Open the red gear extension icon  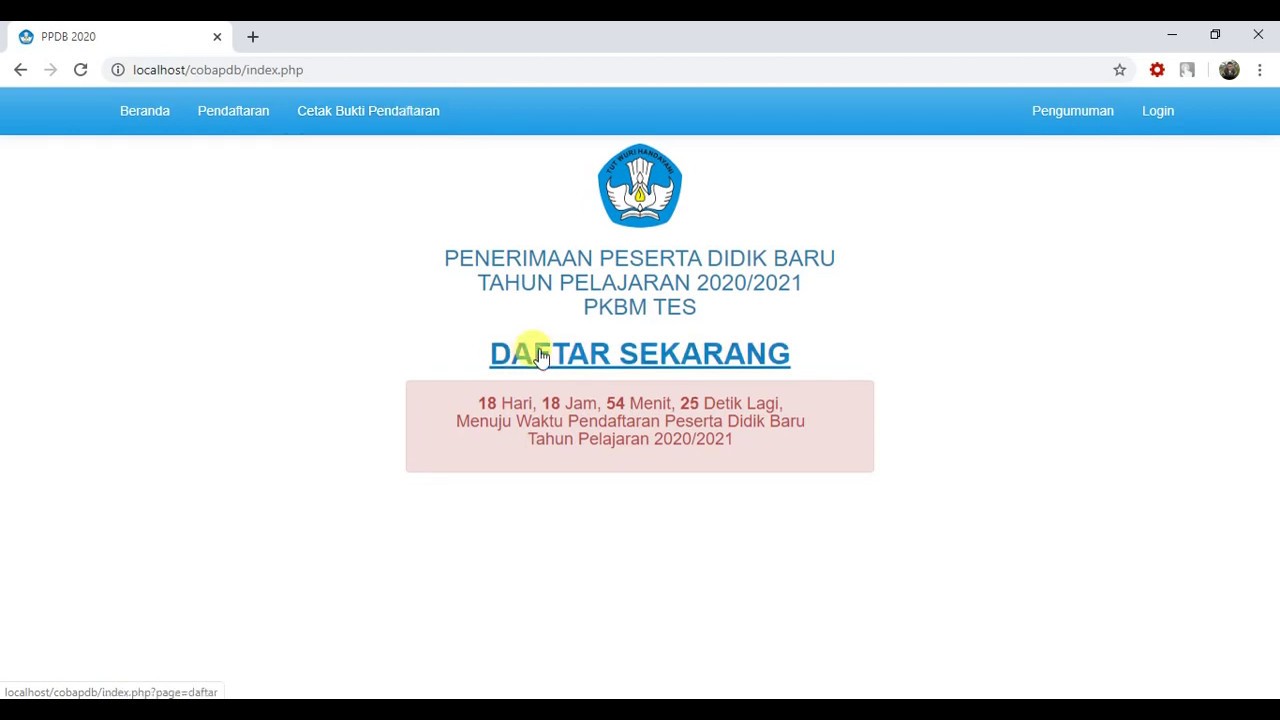[1157, 70]
